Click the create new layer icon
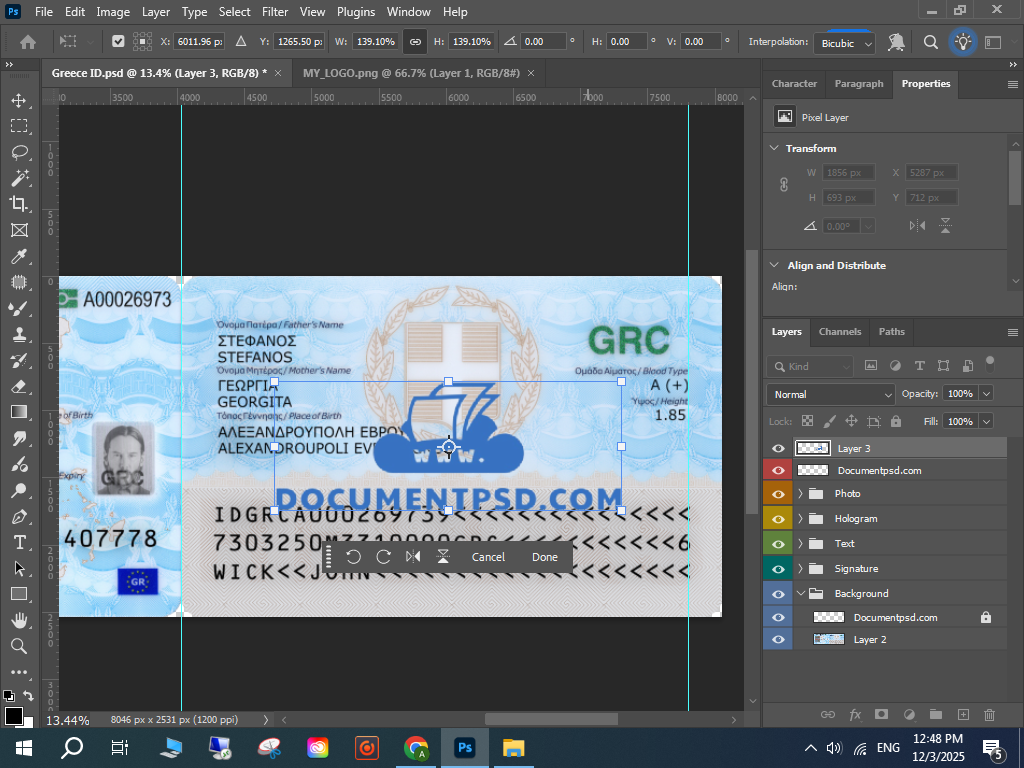Screen dimensions: 1024x768 (x=963, y=714)
